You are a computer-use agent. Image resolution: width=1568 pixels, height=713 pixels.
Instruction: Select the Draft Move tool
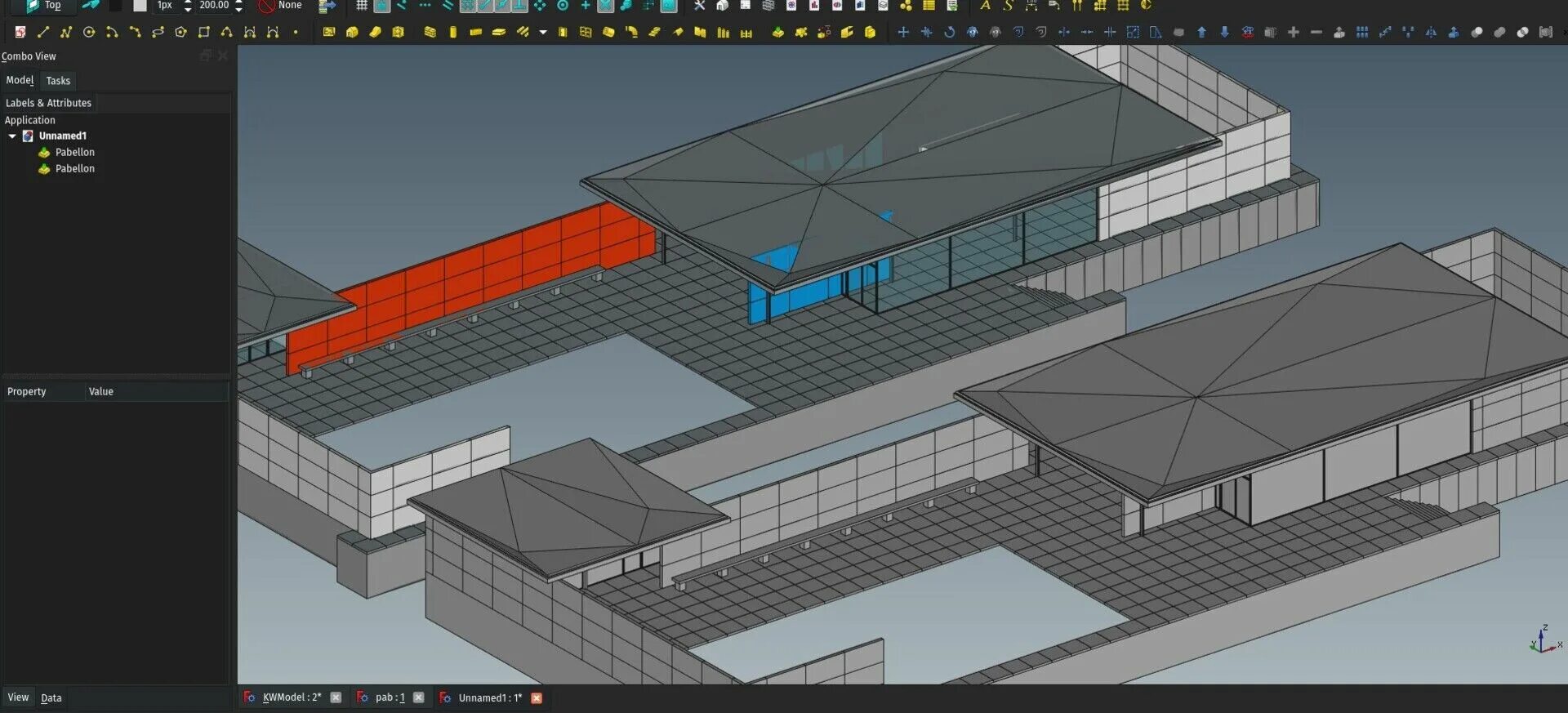pyautogui.click(x=903, y=33)
